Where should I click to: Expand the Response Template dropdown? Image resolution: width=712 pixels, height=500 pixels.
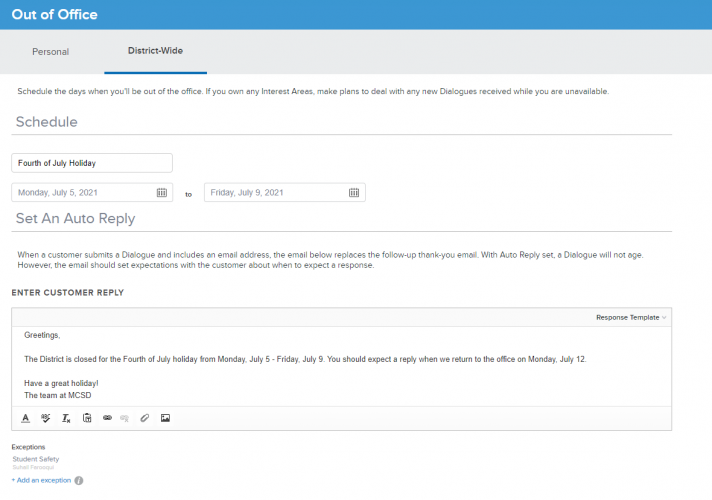coord(631,317)
